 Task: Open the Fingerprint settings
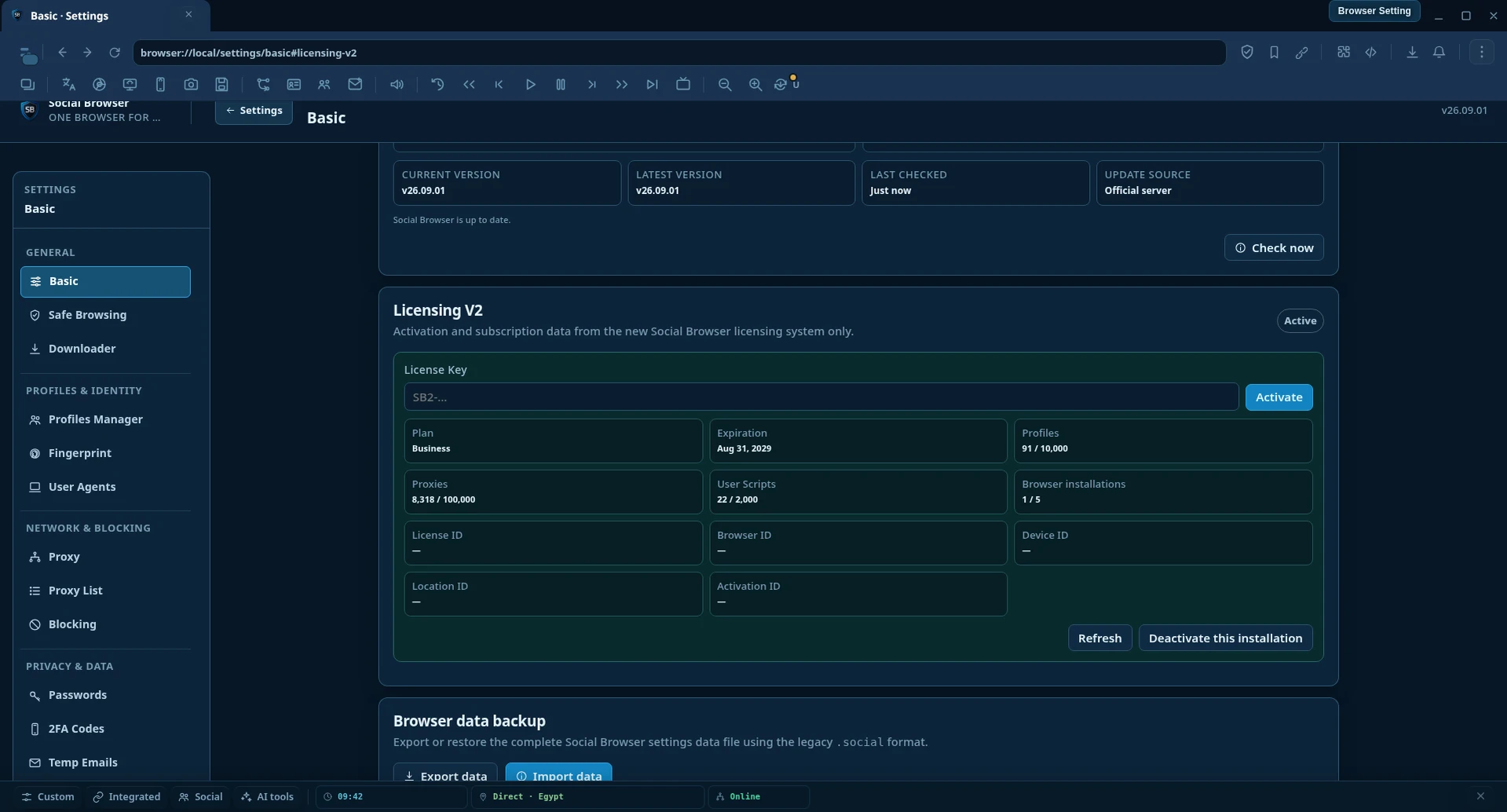105,453
